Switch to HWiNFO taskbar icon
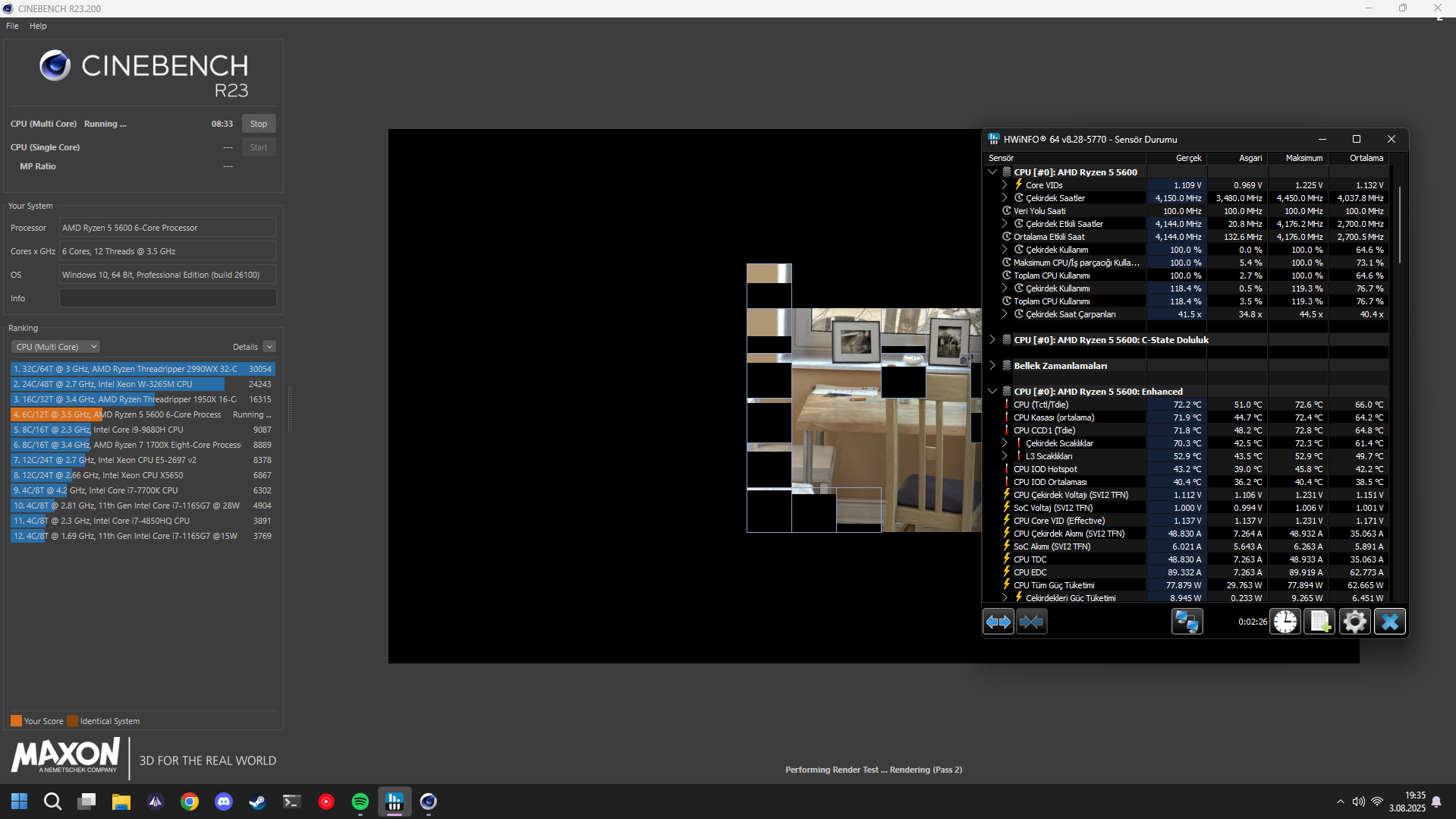Viewport: 1456px width, 819px height. [x=395, y=802]
